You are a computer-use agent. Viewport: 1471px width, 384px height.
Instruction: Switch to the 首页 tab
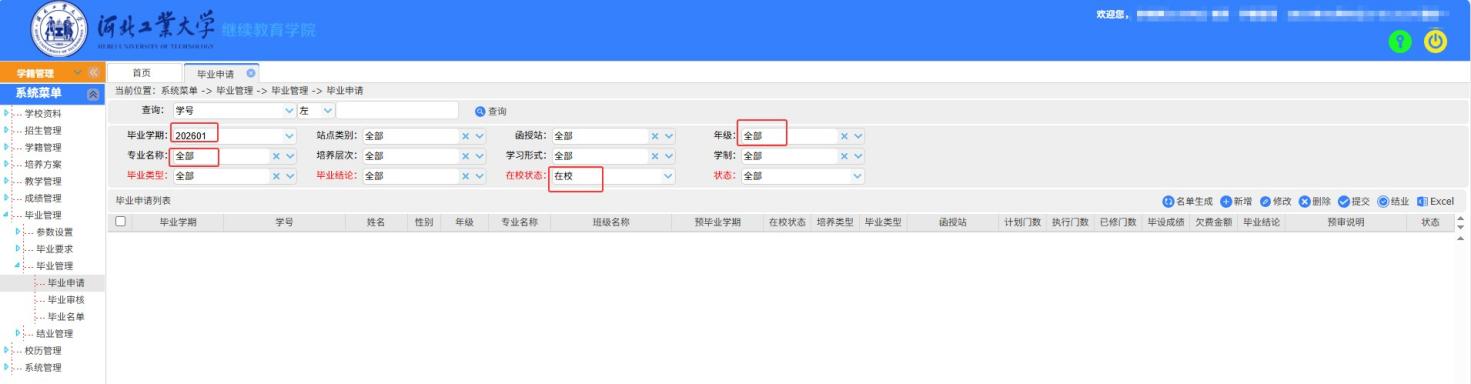[x=144, y=74]
